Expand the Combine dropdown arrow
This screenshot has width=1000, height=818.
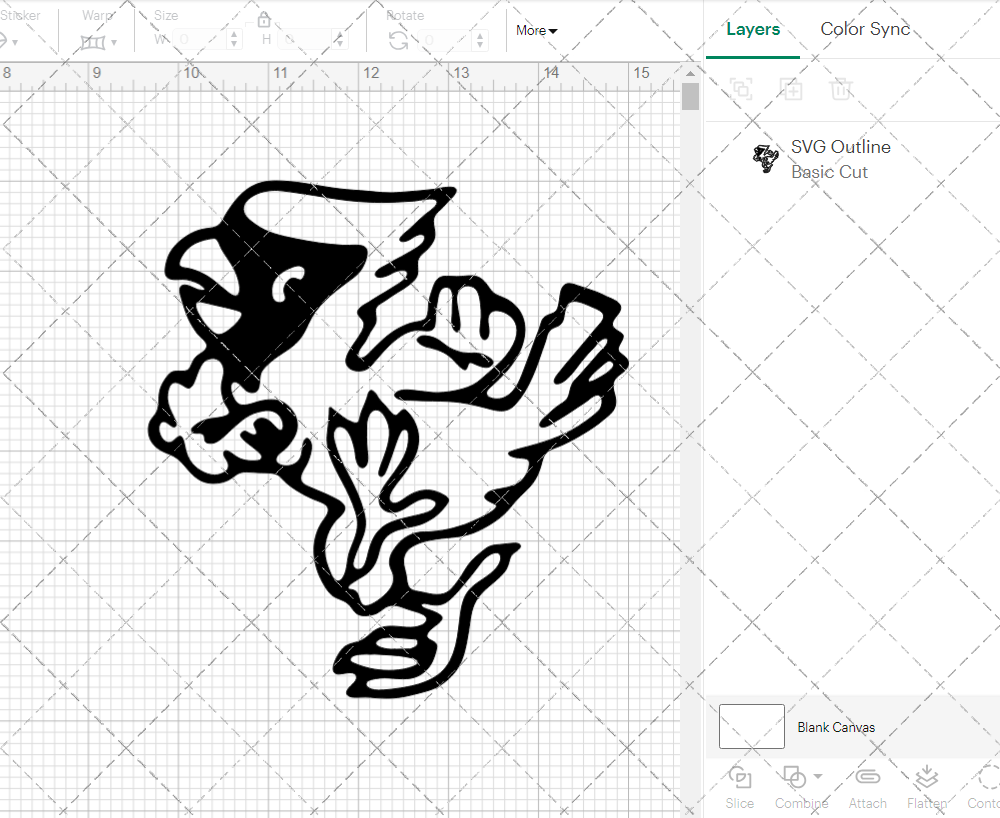click(x=818, y=776)
